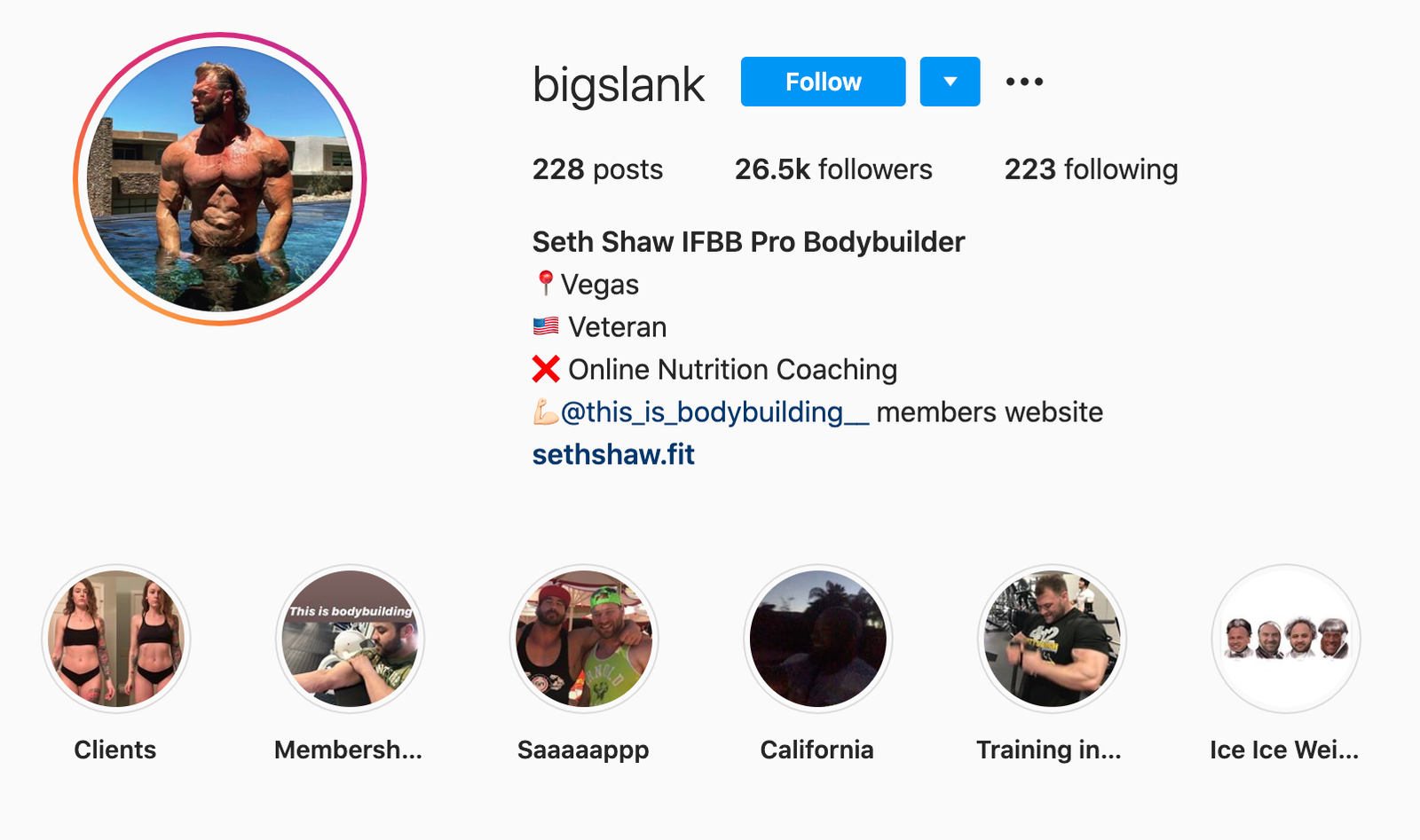1420x840 pixels.
Task: Click the 228 posts count
Action: [597, 169]
